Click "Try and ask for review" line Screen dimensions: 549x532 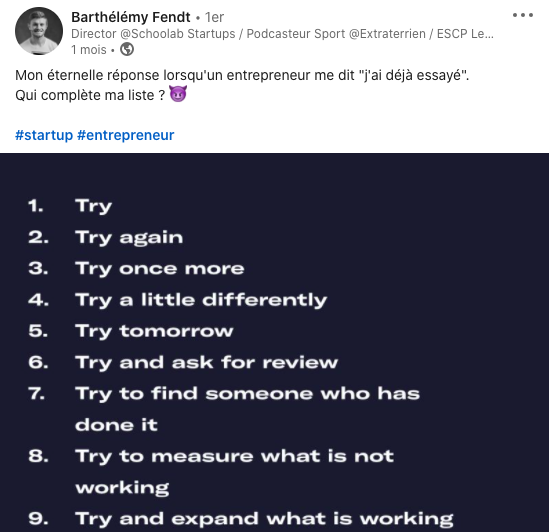tap(207, 363)
